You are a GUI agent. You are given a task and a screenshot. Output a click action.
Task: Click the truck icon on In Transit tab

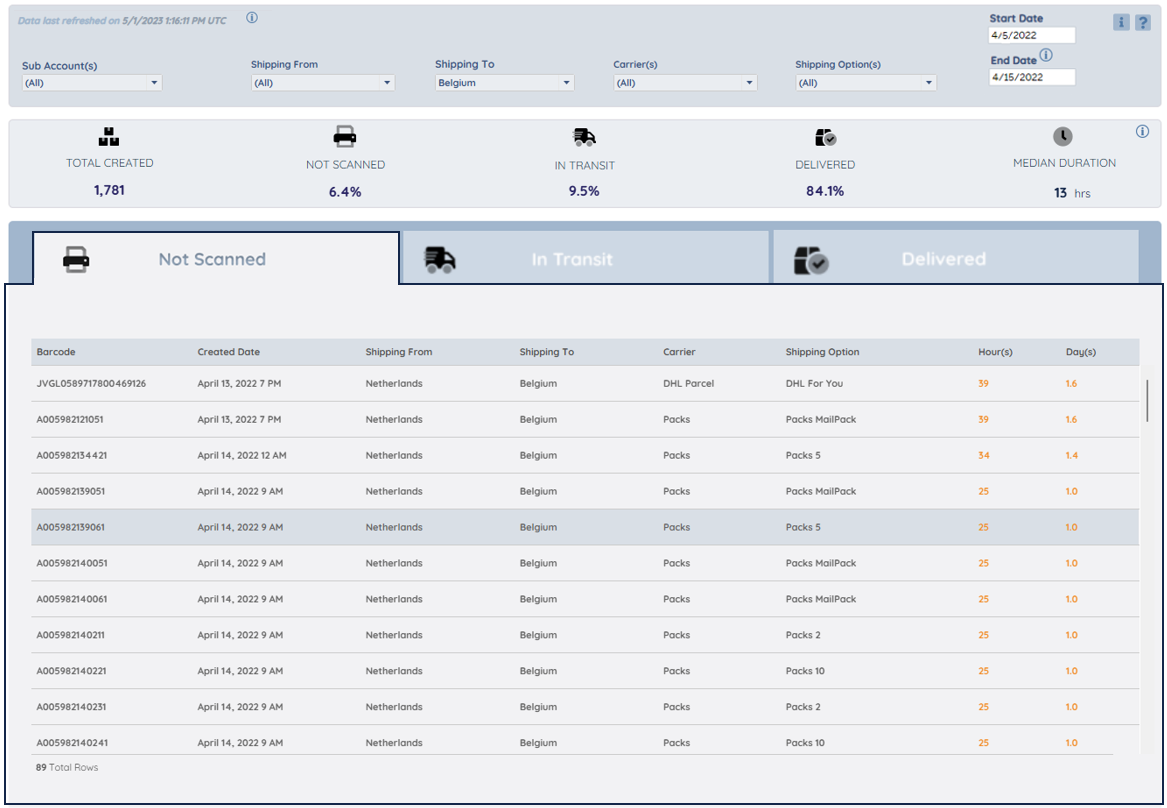(x=440, y=260)
